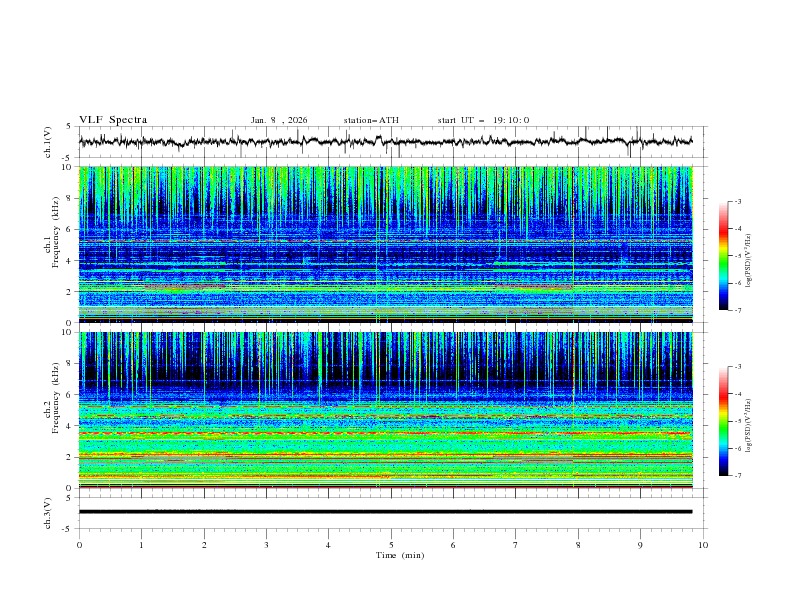The height and width of the screenshot is (612, 792).
Task: Click the 'VLF Spectra' title text
Action: coord(113,120)
